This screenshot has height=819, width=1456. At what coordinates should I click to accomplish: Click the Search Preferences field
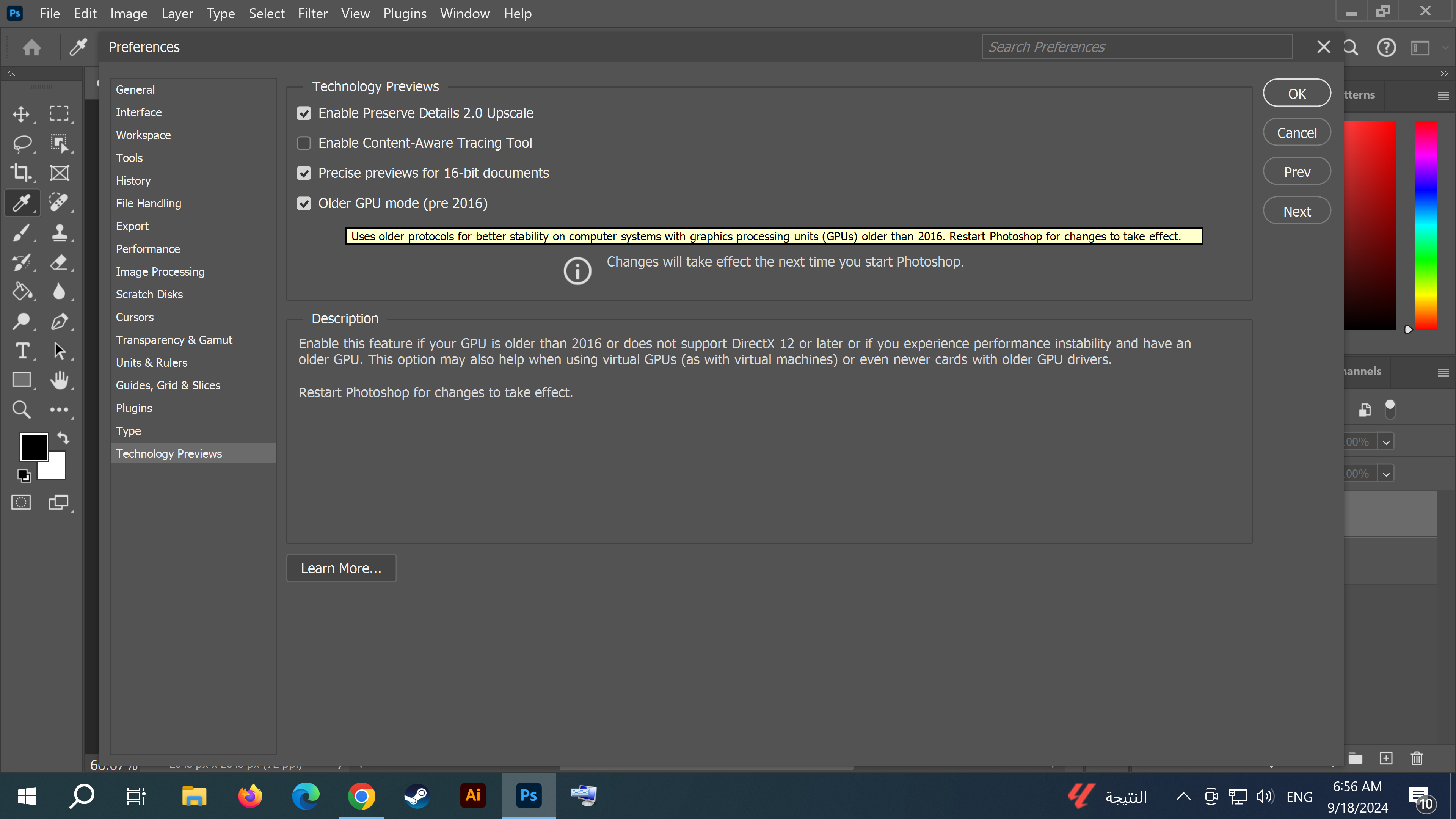pyautogui.click(x=1137, y=46)
